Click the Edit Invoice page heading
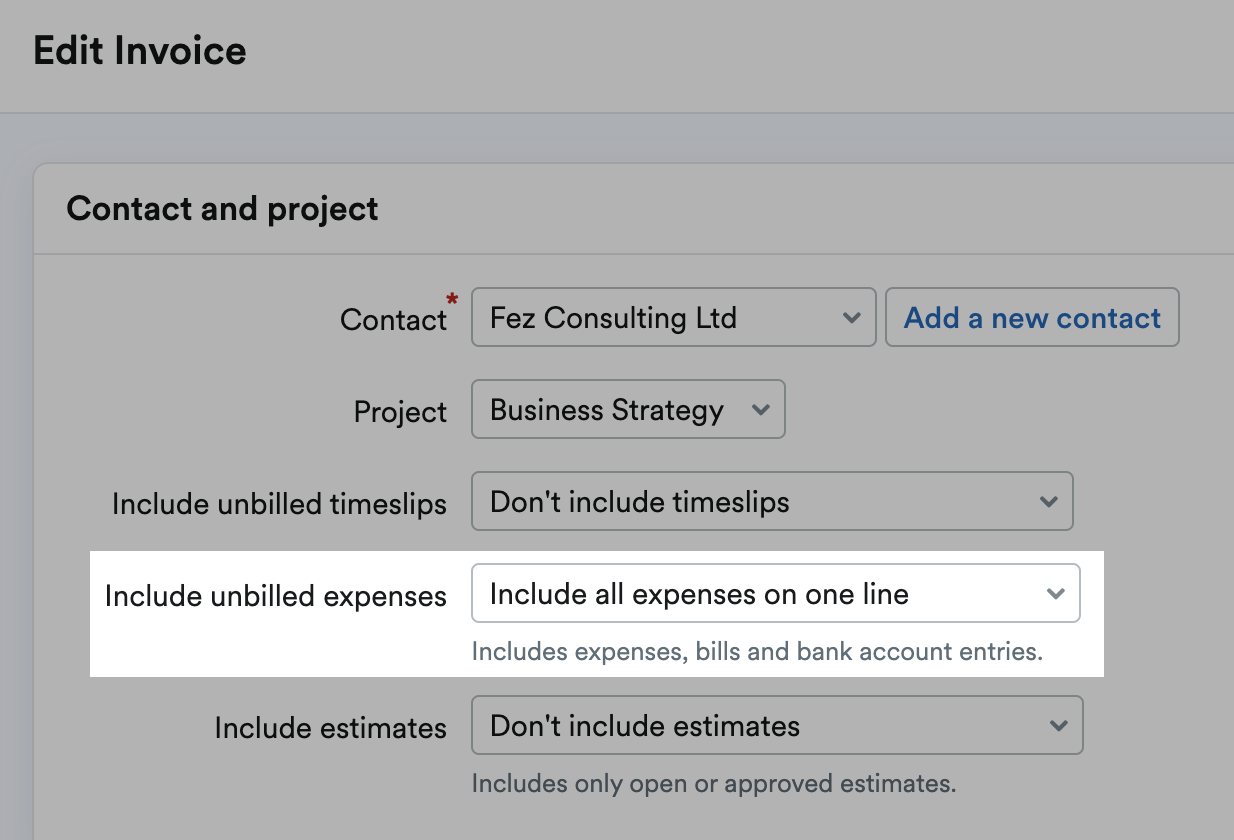Image resolution: width=1234 pixels, height=840 pixels. (x=140, y=50)
